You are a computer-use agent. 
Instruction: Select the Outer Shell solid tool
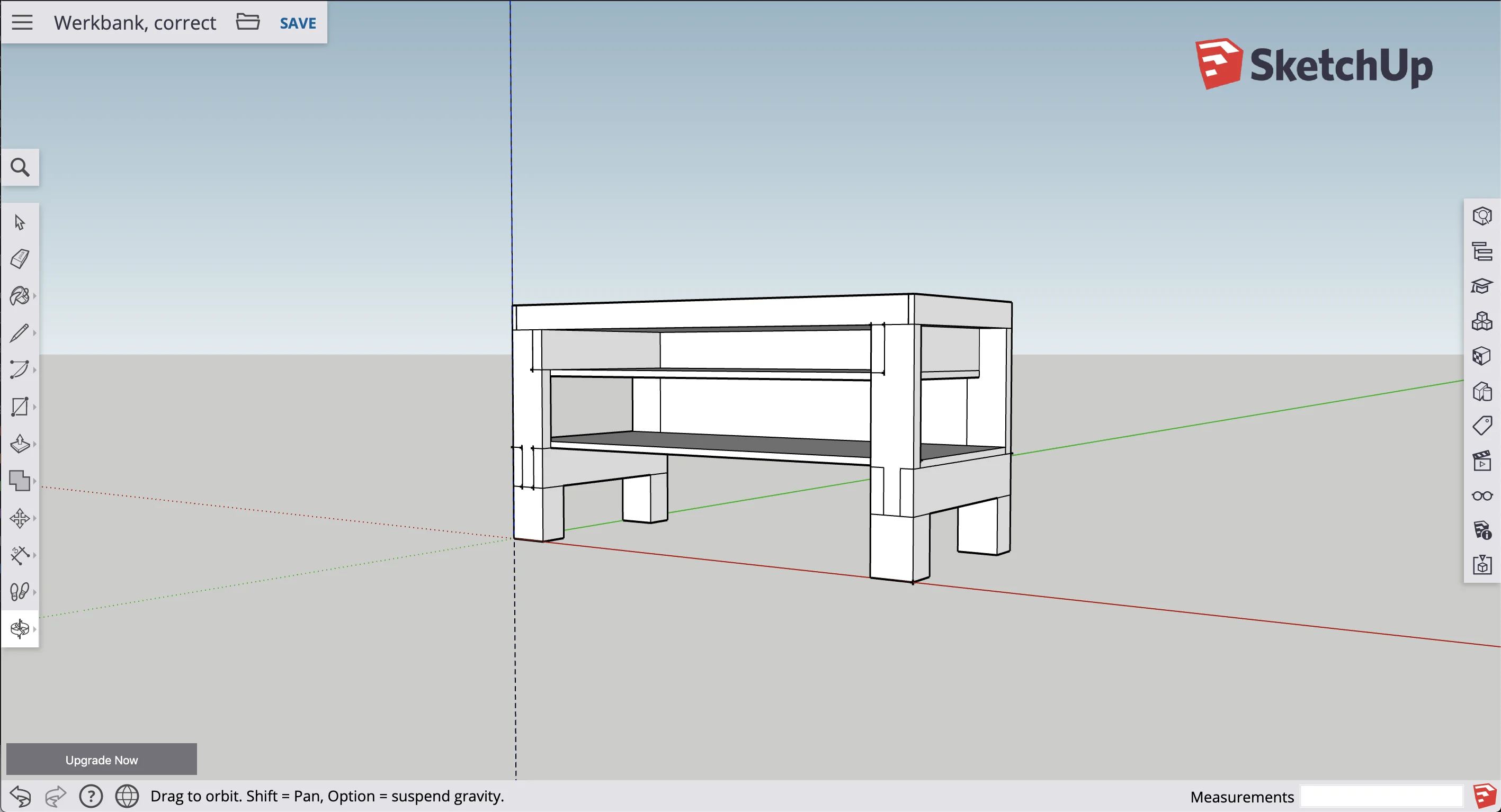pyautogui.click(x=19, y=481)
